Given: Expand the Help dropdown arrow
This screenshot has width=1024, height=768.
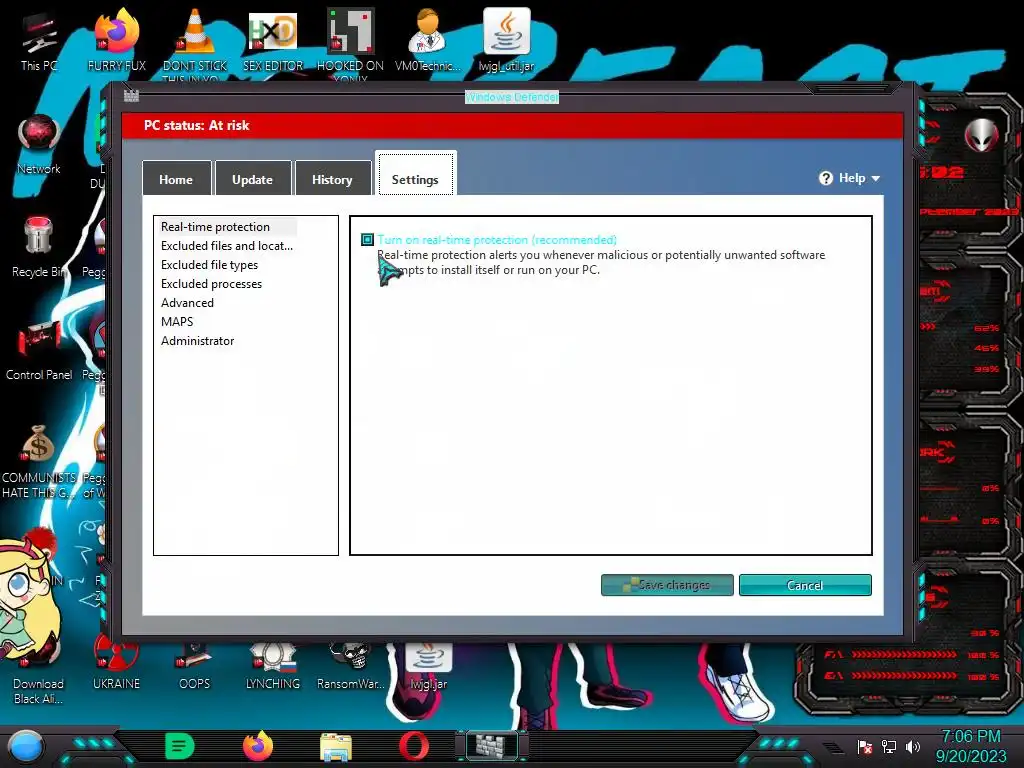Looking at the screenshot, I should [876, 178].
